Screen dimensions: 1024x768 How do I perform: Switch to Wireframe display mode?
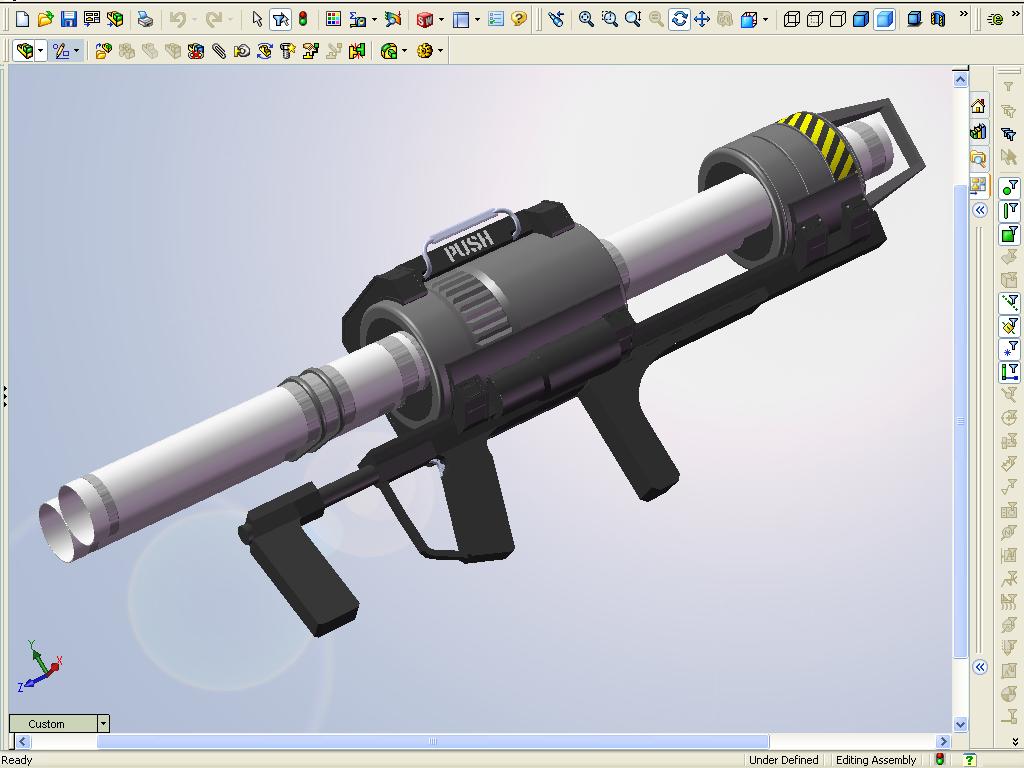(792, 19)
